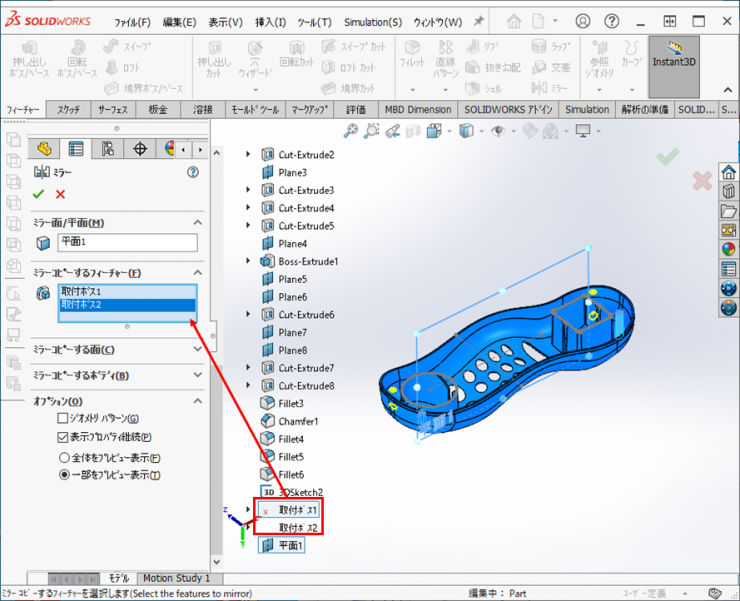
Task: Click the mirror help question mark icon
Action: (x=193, y=172)
